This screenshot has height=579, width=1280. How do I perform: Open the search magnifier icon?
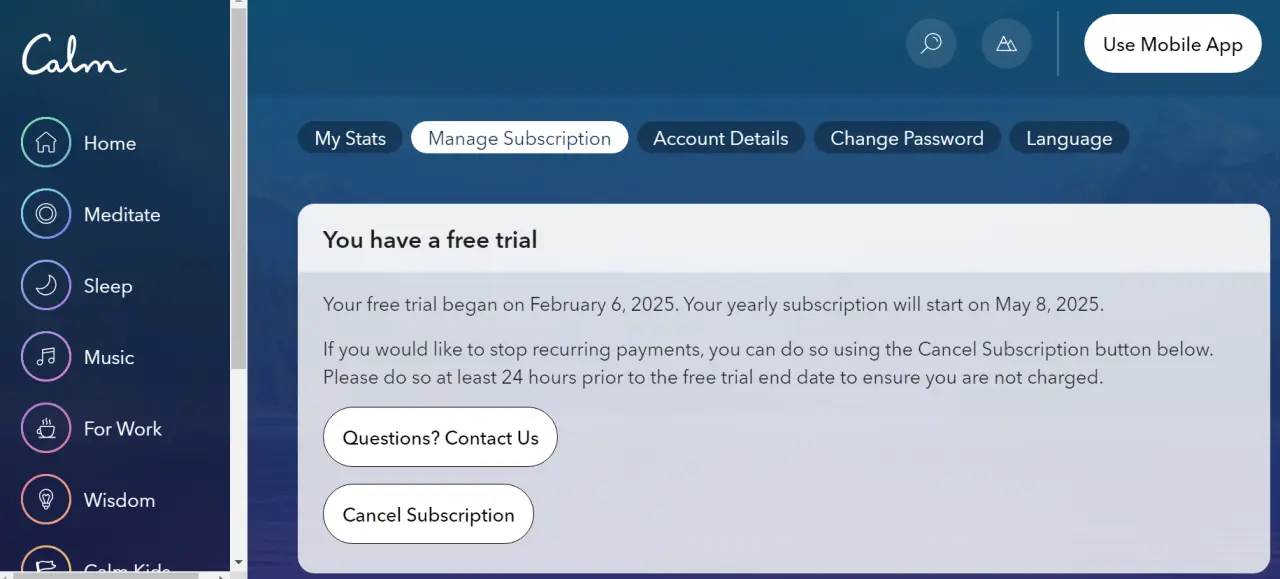pyautogui.click(x=931, y=43)
